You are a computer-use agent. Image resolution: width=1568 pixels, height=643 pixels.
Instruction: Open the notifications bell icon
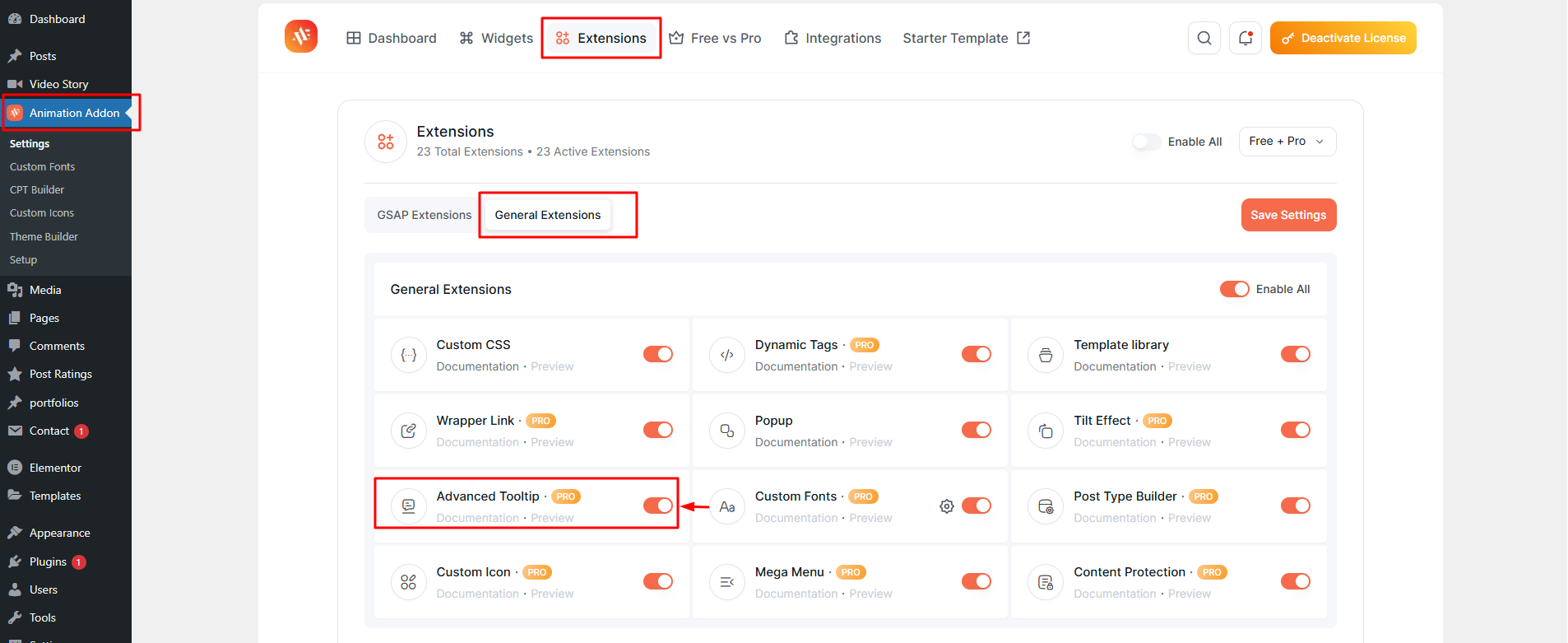click(x=1246, y=38)
